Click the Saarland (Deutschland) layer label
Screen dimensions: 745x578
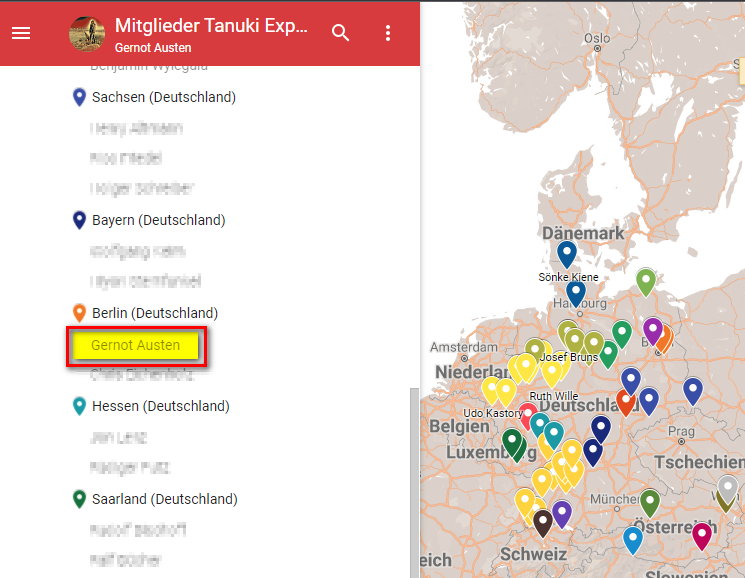click(165, 499)
